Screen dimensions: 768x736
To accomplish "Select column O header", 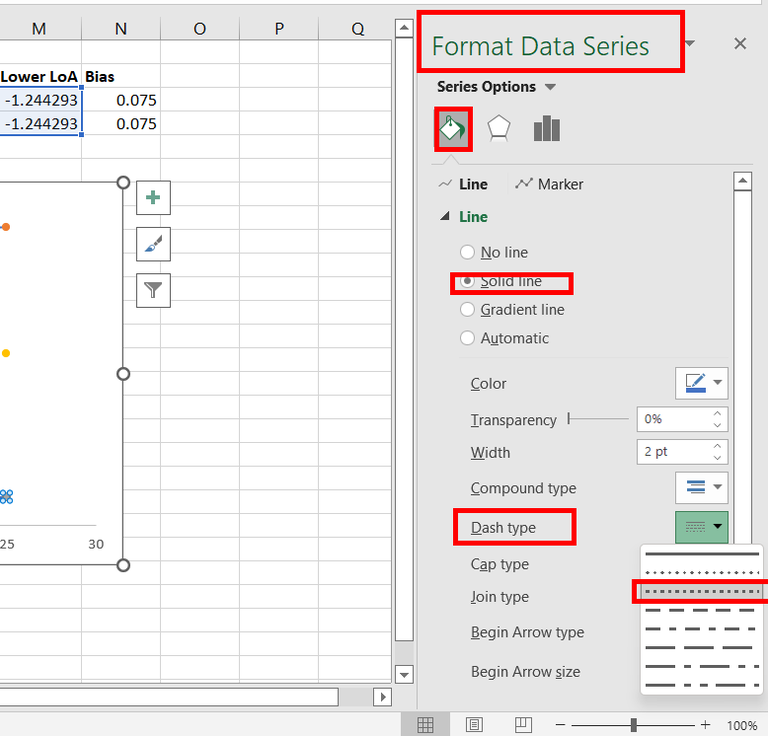I will 200,29.
